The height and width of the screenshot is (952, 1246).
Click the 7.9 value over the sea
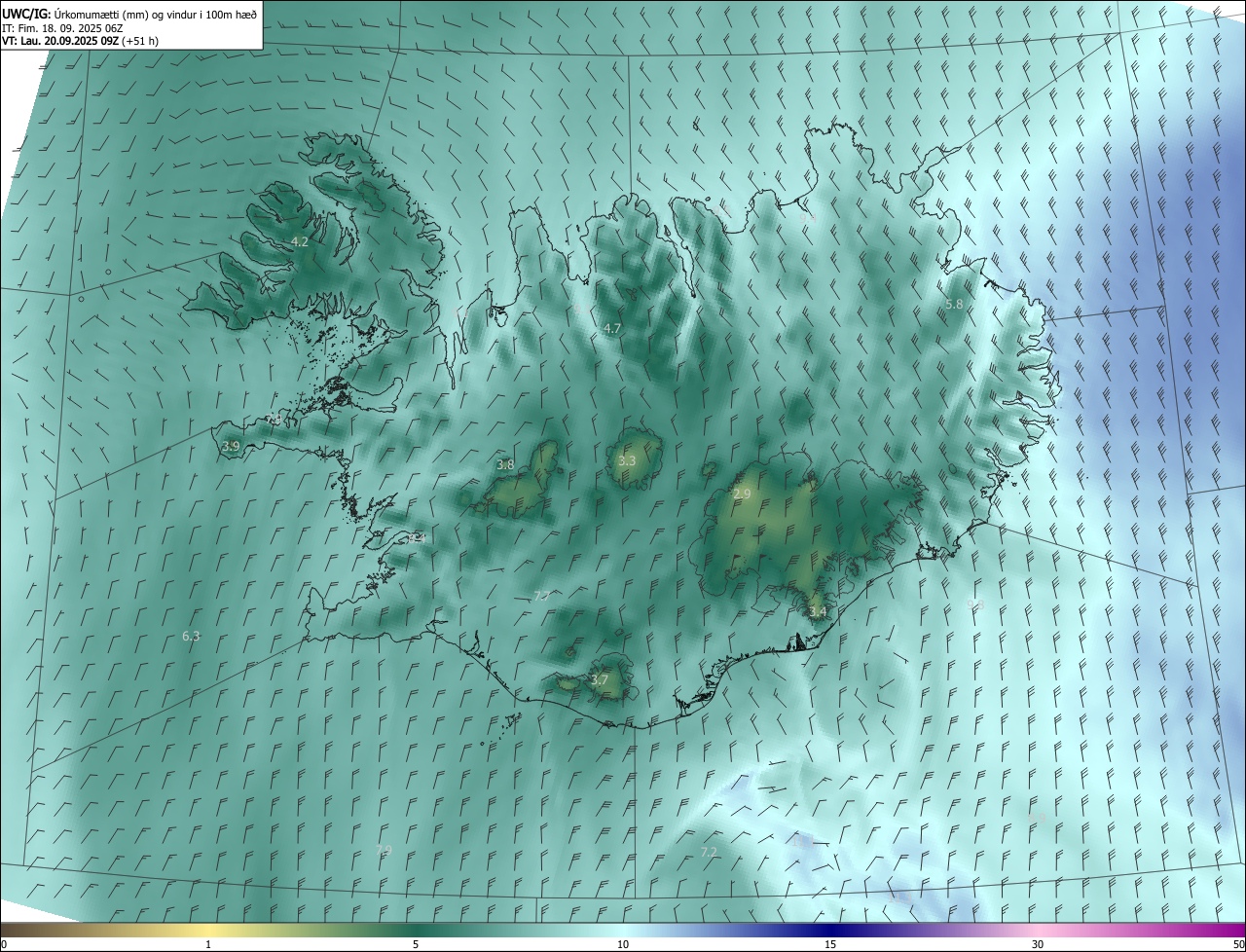click(x=384, y=850)
